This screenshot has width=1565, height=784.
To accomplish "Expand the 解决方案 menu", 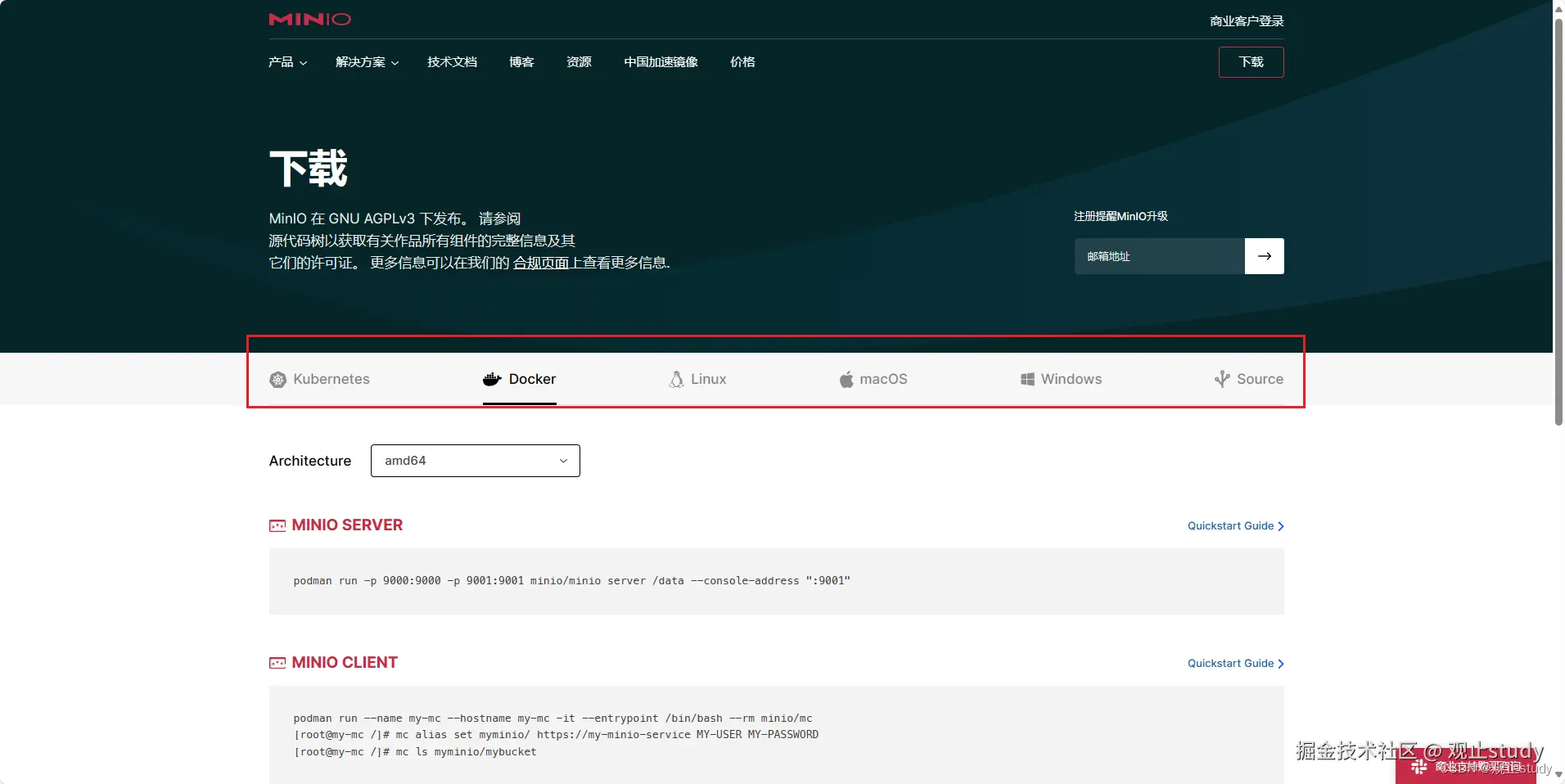I will tap(367, 62).
